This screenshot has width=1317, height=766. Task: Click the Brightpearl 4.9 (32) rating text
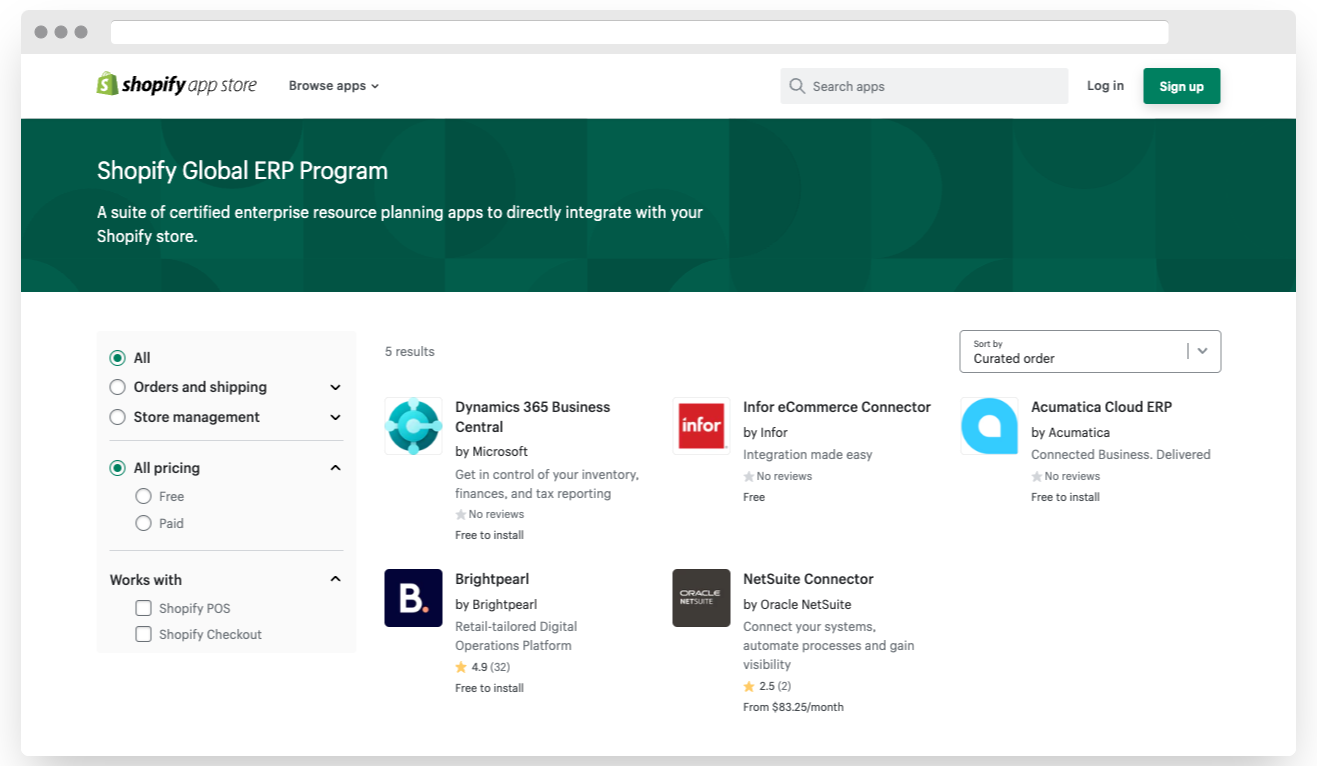click(491, 667)
